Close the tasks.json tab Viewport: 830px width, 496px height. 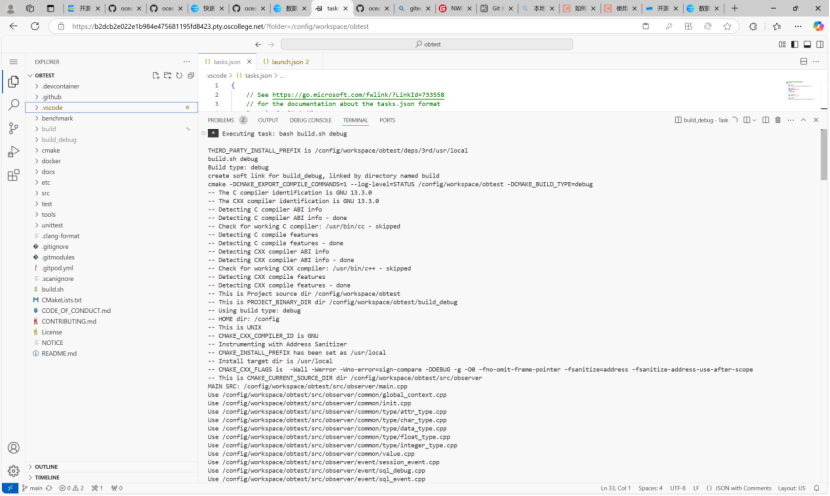pyautogui.click(x=249, y=62)
